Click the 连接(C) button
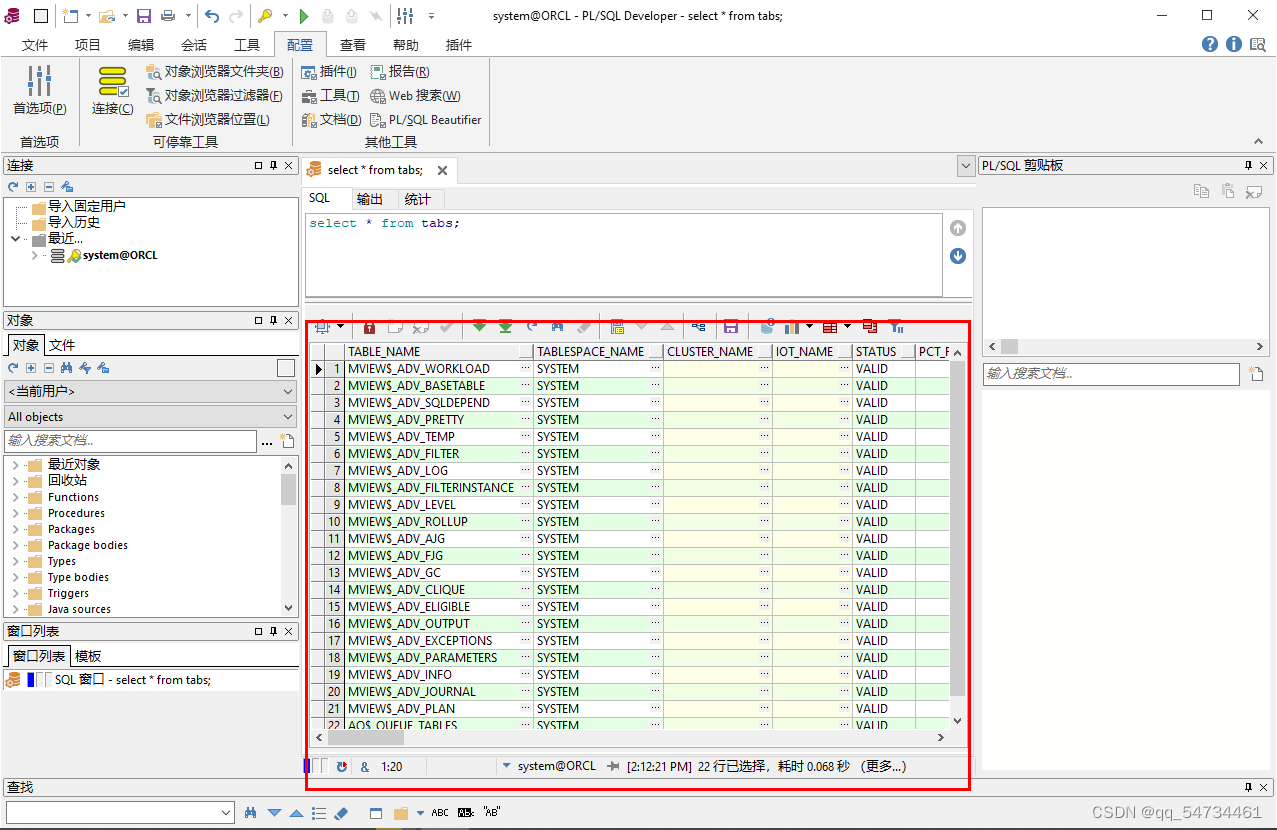 (x=113, y=92)
